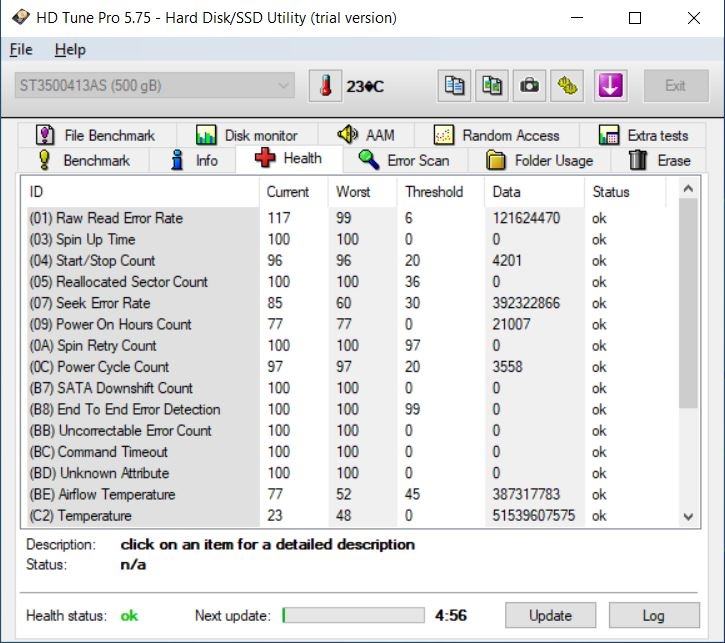Click the copy info to clipboard icon
725x643 pixels.
pos(454,86)
